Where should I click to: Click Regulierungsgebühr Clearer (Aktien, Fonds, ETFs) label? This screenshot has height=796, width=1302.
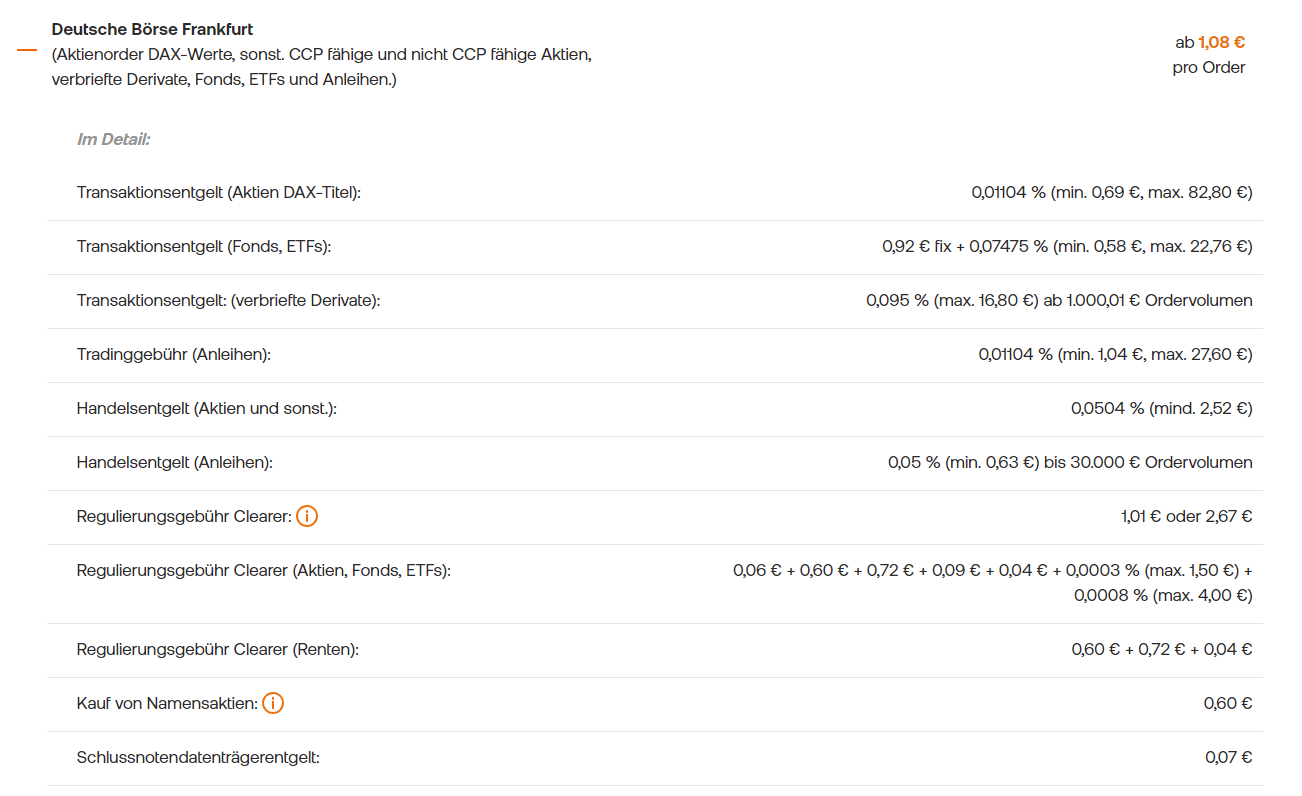[264, 571]
